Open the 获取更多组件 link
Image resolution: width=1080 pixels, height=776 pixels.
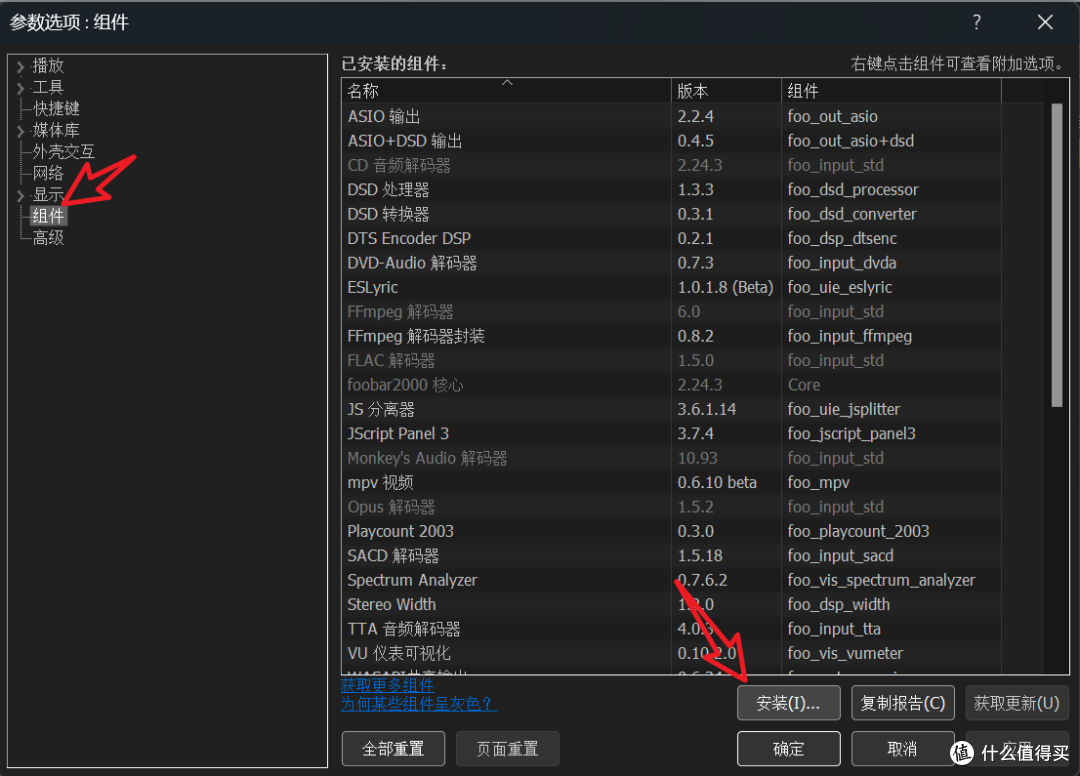[x=387, y=685]
